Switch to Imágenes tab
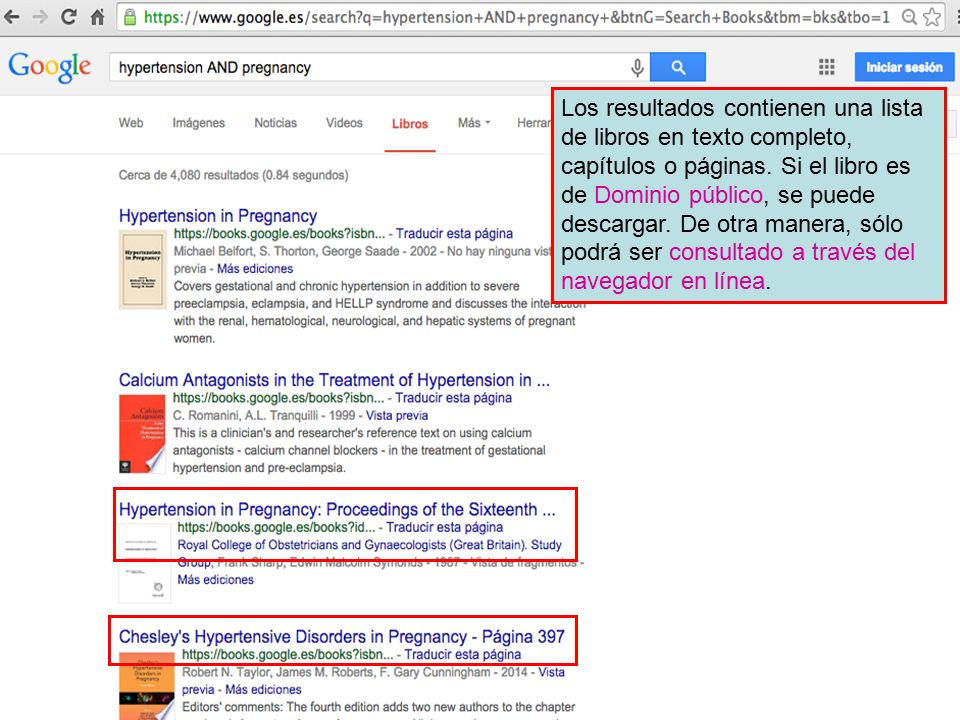The height and width of the screenshot is (720, 960). pos(198,123)
